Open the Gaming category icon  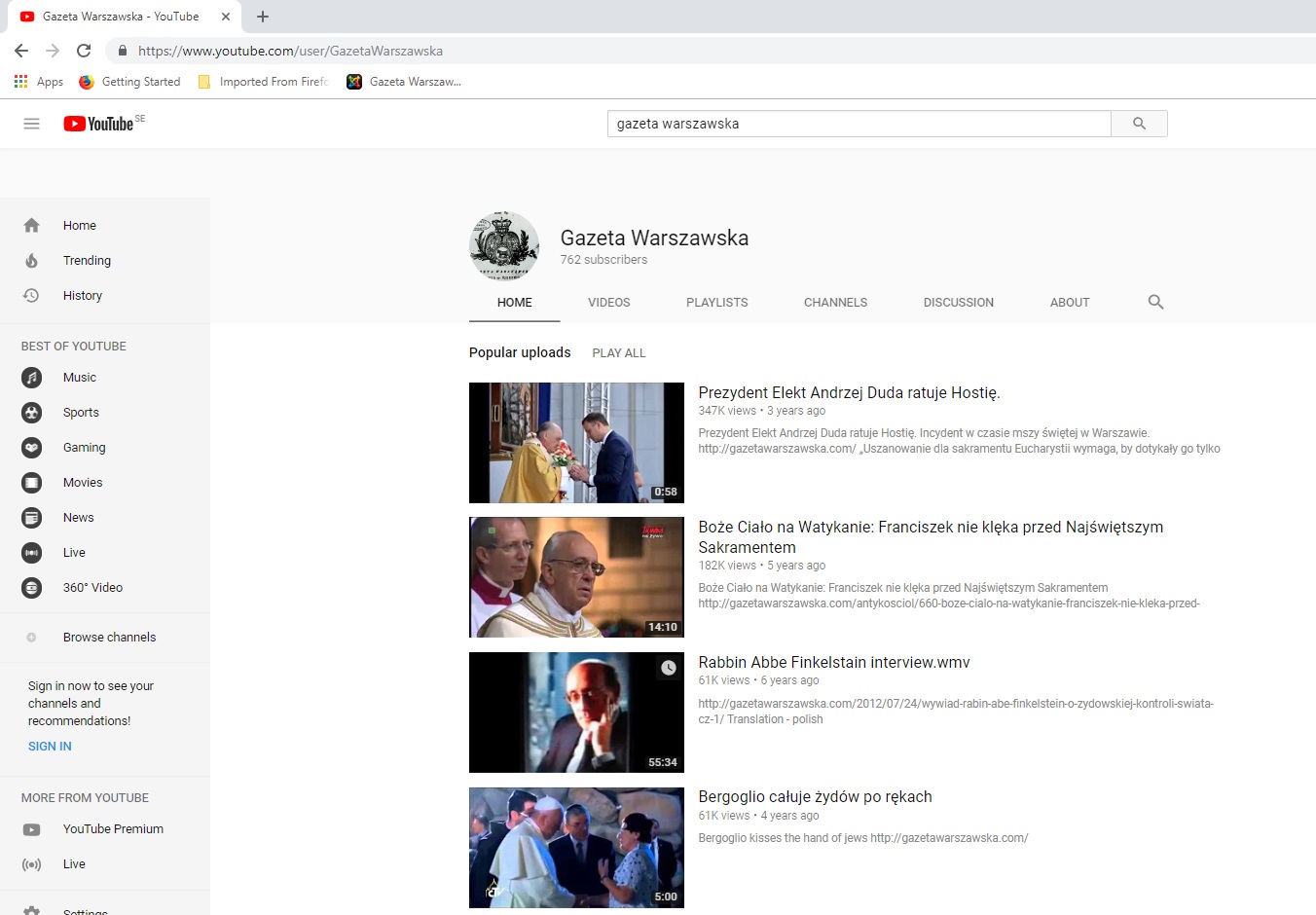31,448
